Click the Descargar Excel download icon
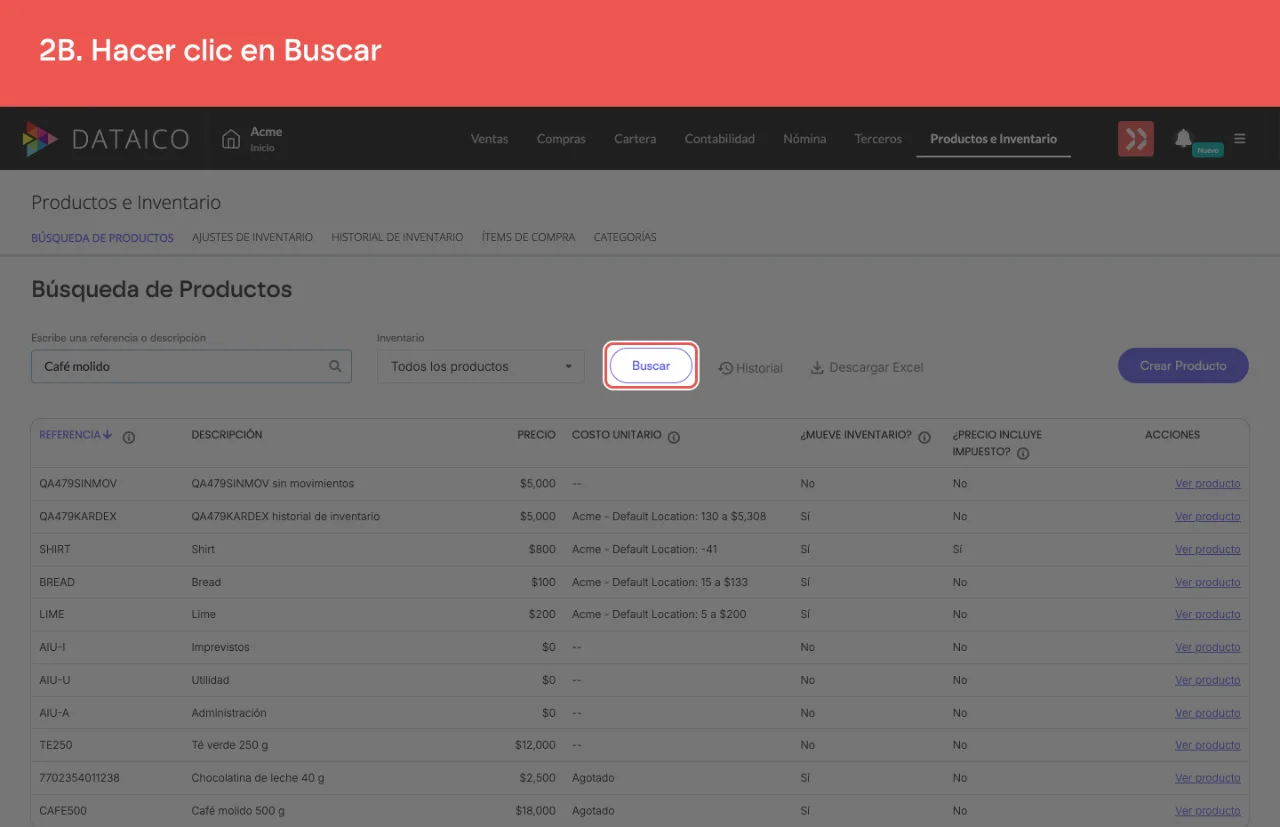 817,367
